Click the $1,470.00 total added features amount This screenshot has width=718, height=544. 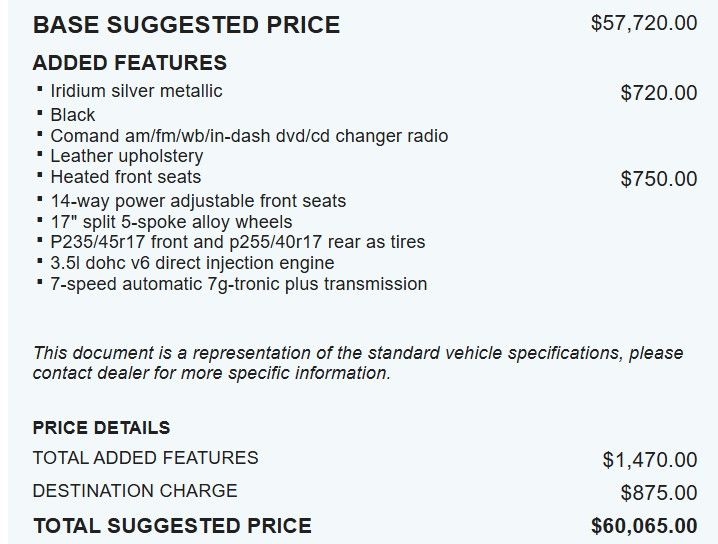coord(650,460)
